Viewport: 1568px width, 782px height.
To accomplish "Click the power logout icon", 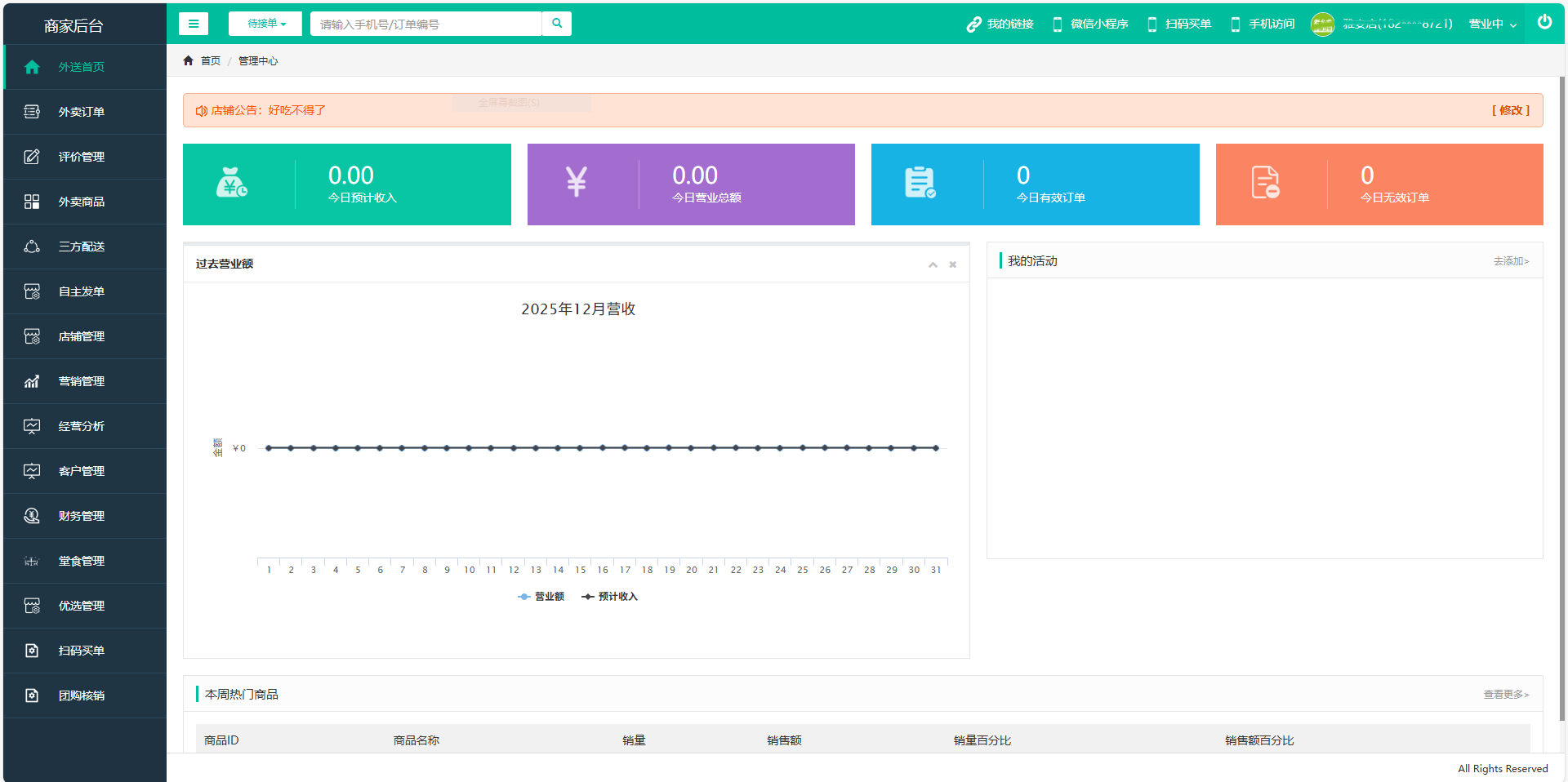I will (1544, 22).
